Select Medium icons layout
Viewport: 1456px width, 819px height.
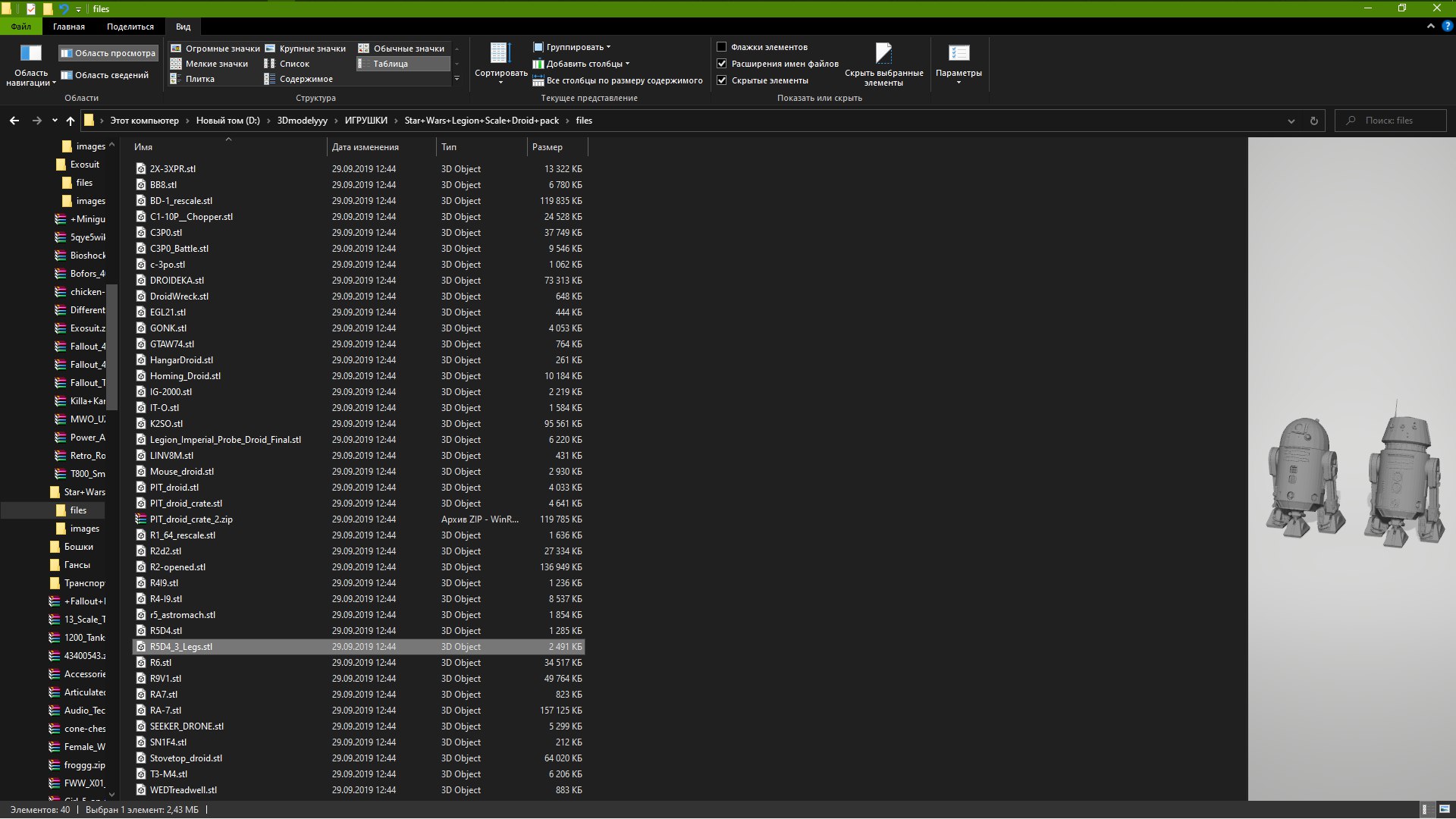(x=402, y=49)
